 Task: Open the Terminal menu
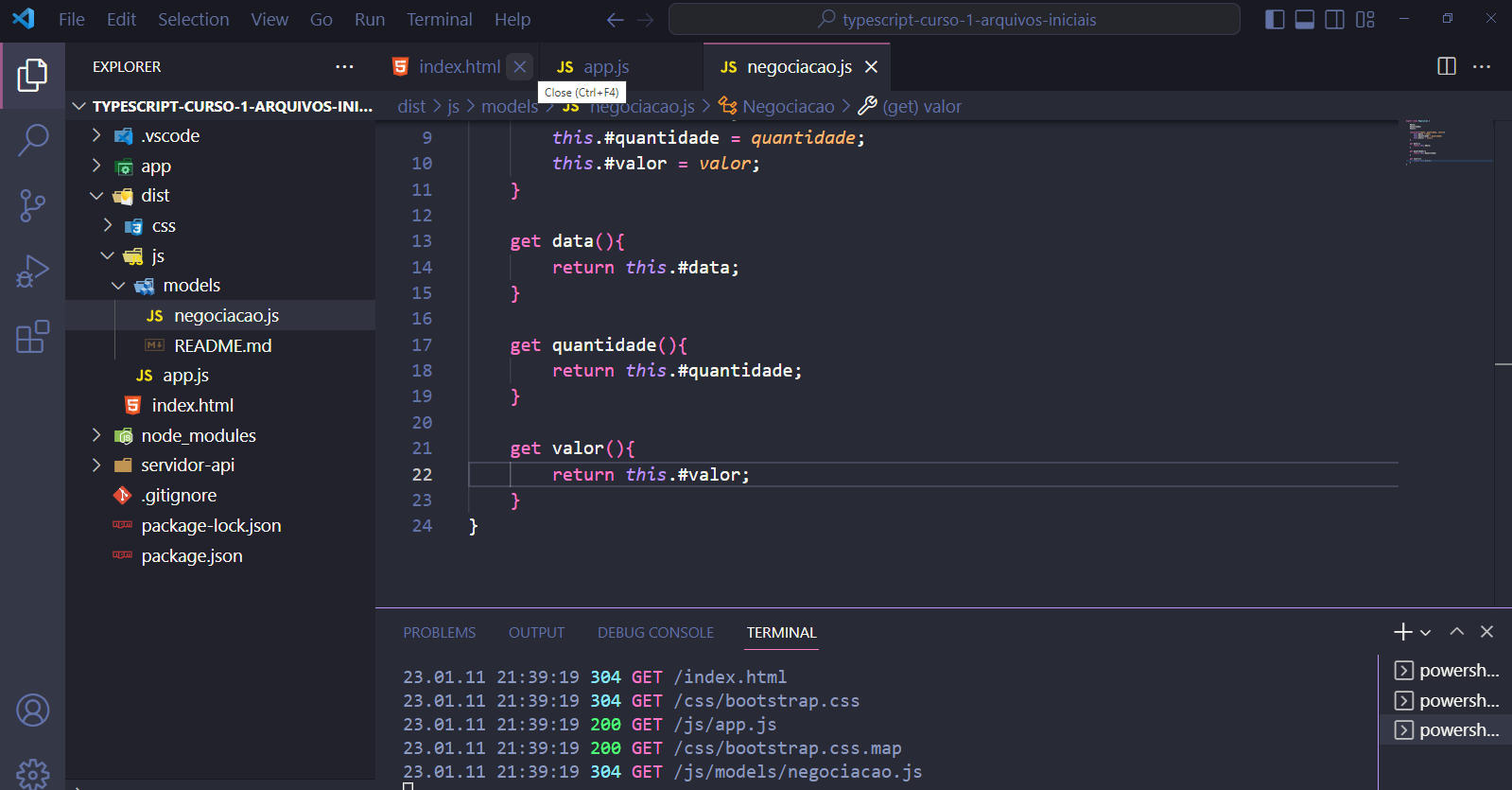point(440,19)
